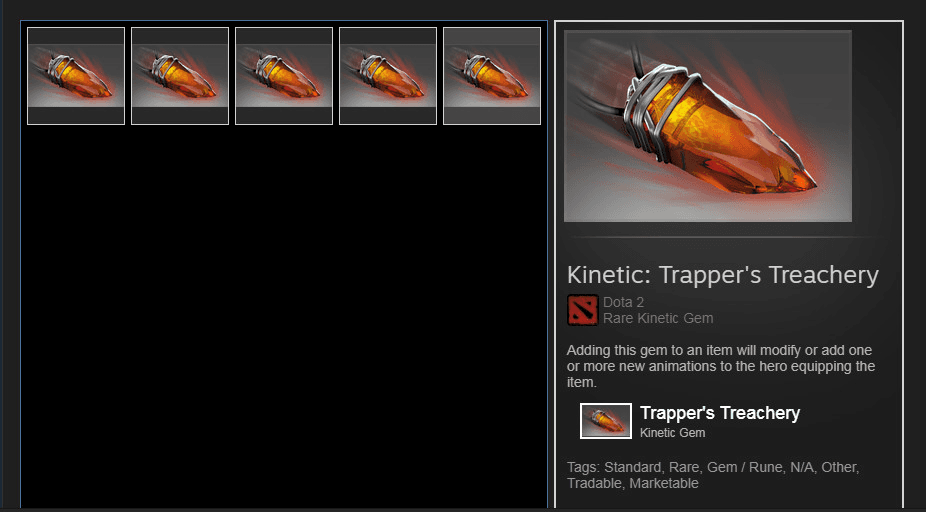926x512 pixels.
Task: Click the gem description paragraph
Action: click(720, 366)
